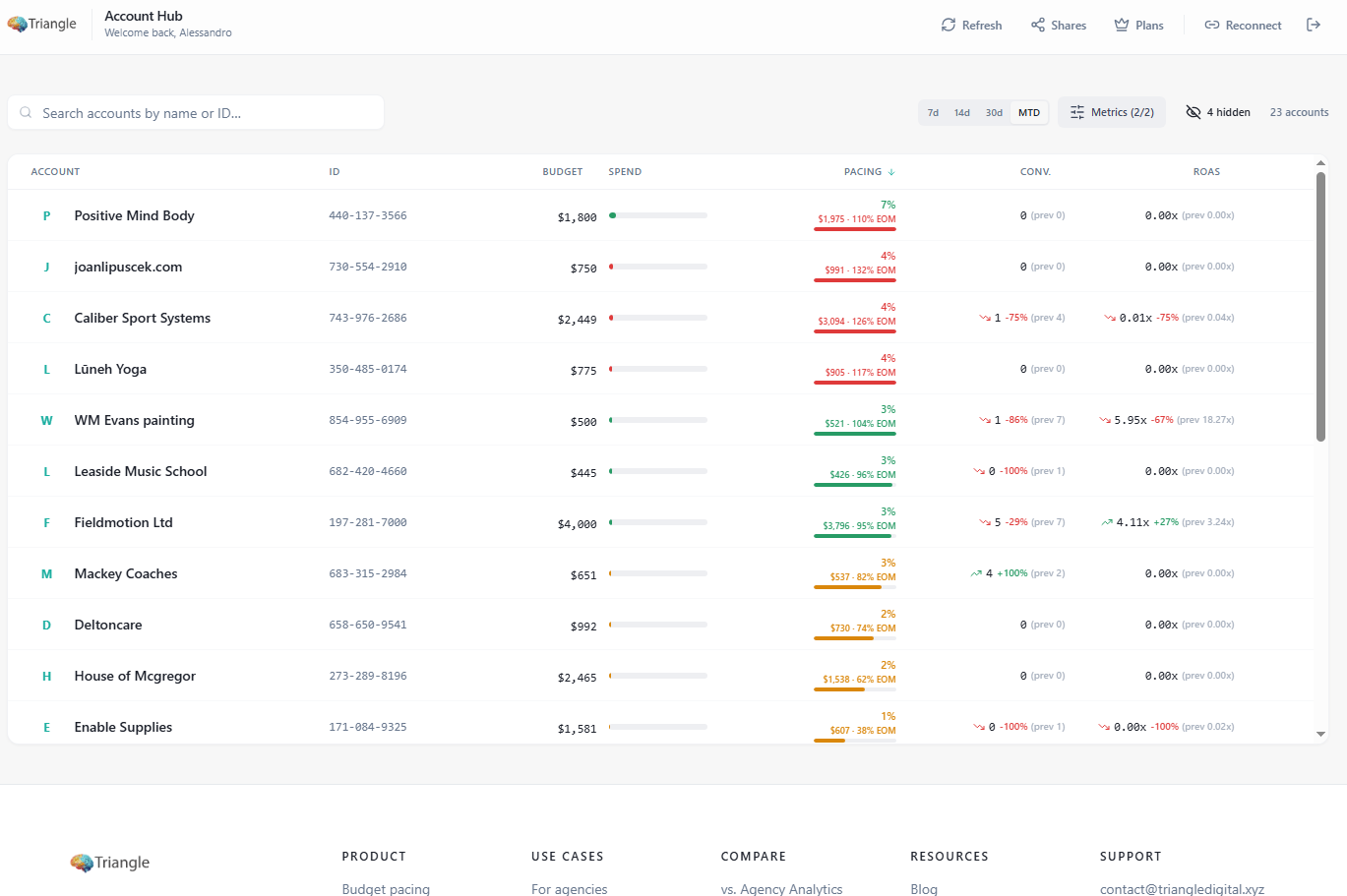Click the logout arrow icon

[x=1314, y=25]
